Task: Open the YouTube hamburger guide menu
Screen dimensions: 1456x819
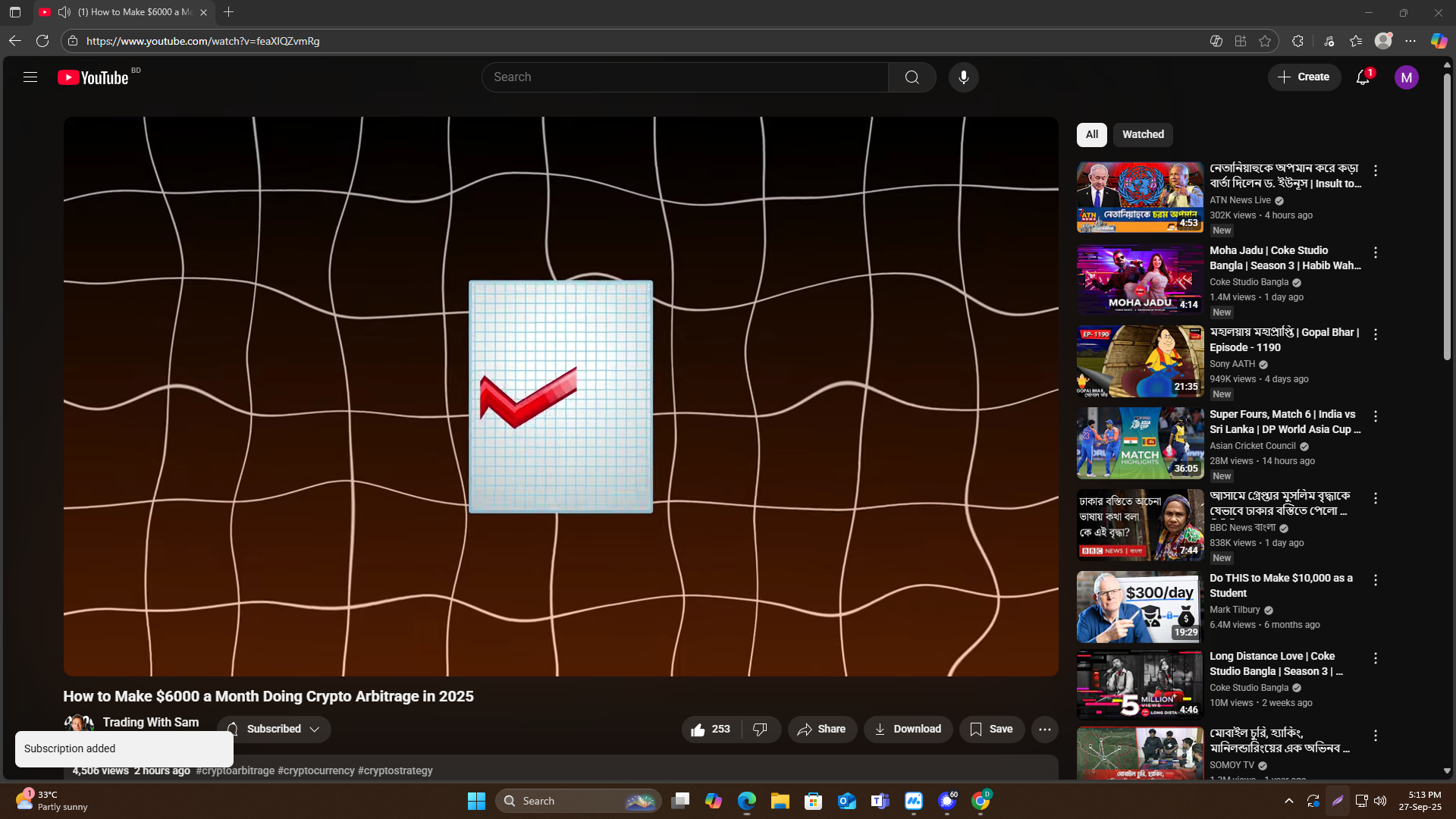Action: point(30,77)
